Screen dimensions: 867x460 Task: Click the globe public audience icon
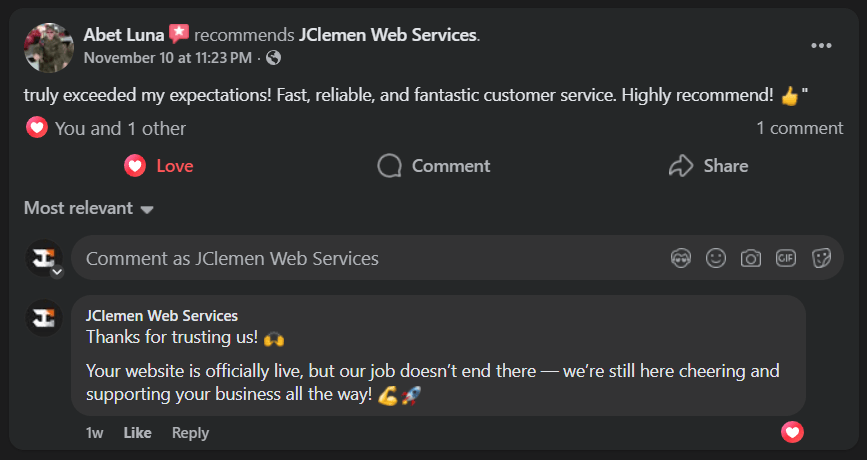(274, 58)
